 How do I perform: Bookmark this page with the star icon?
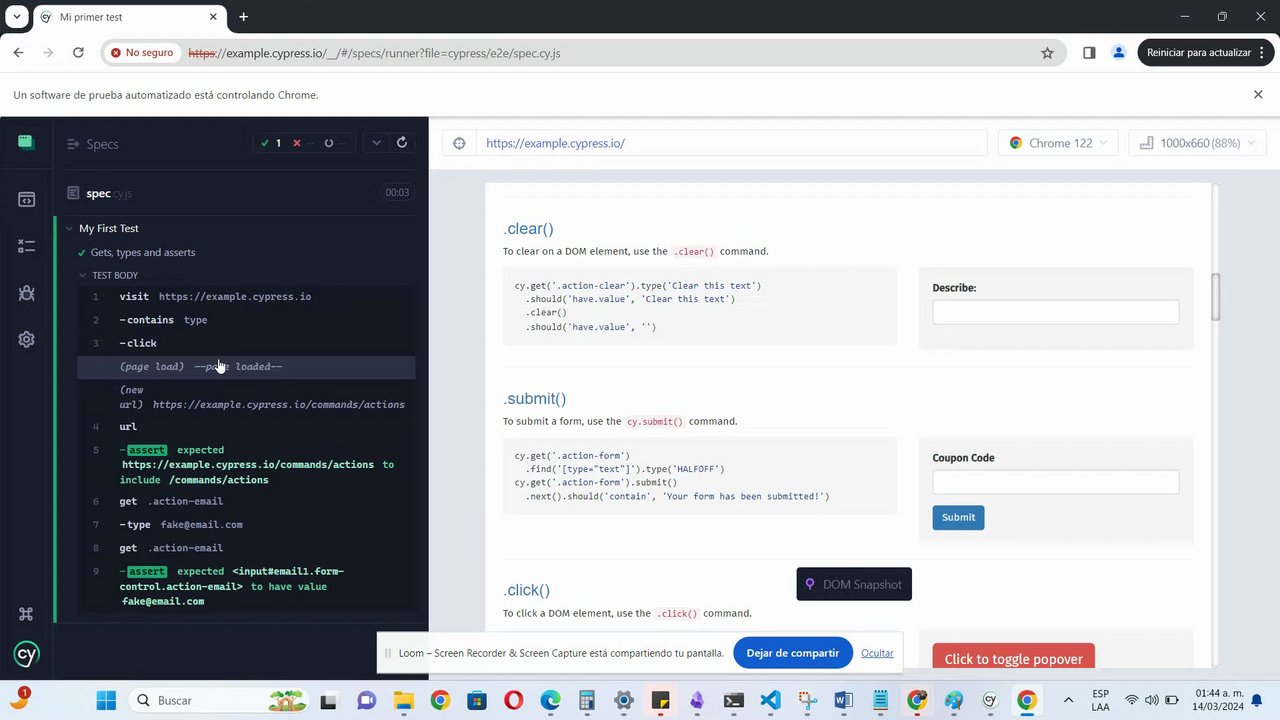pyautogui.click(x=1047, y=53)
